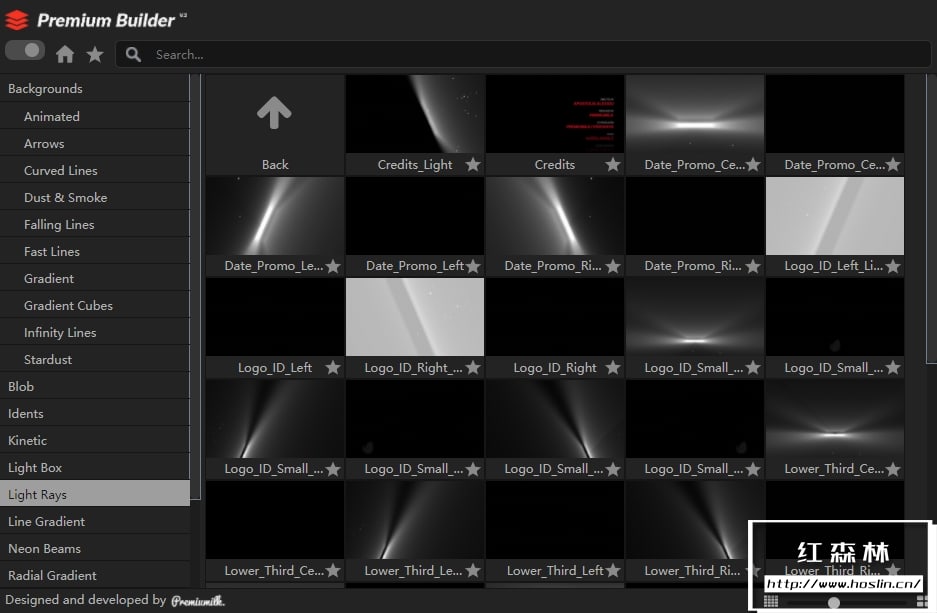
Task: Select the highlighted Light Rays category
Action: point(95,494)
